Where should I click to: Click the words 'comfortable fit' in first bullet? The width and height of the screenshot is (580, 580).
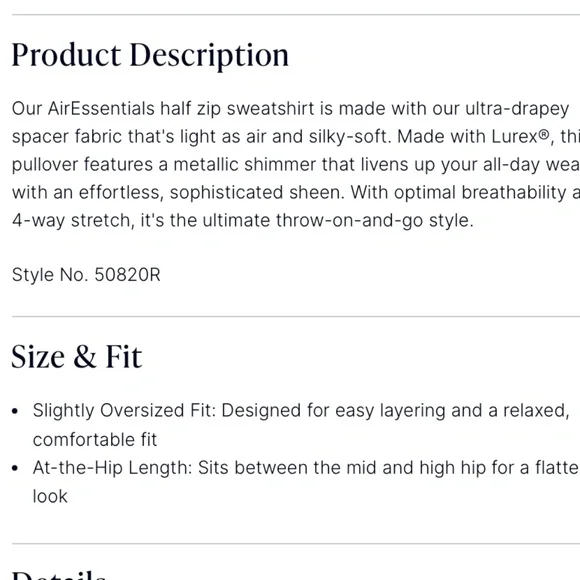95,440
